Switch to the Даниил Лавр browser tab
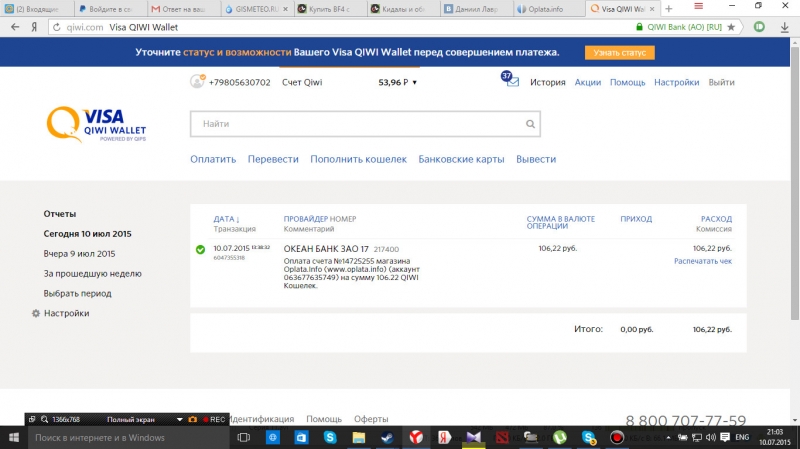This screenshot has height=449, width=800. [x=476, y=9]
